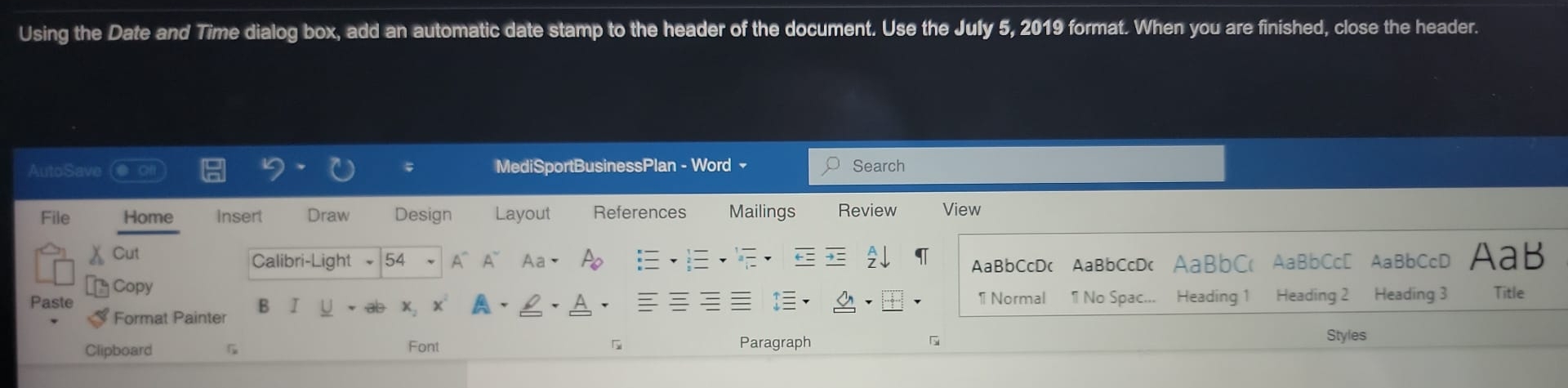Align text right
The image size is (1568, 388).
(x=710, y=302)
